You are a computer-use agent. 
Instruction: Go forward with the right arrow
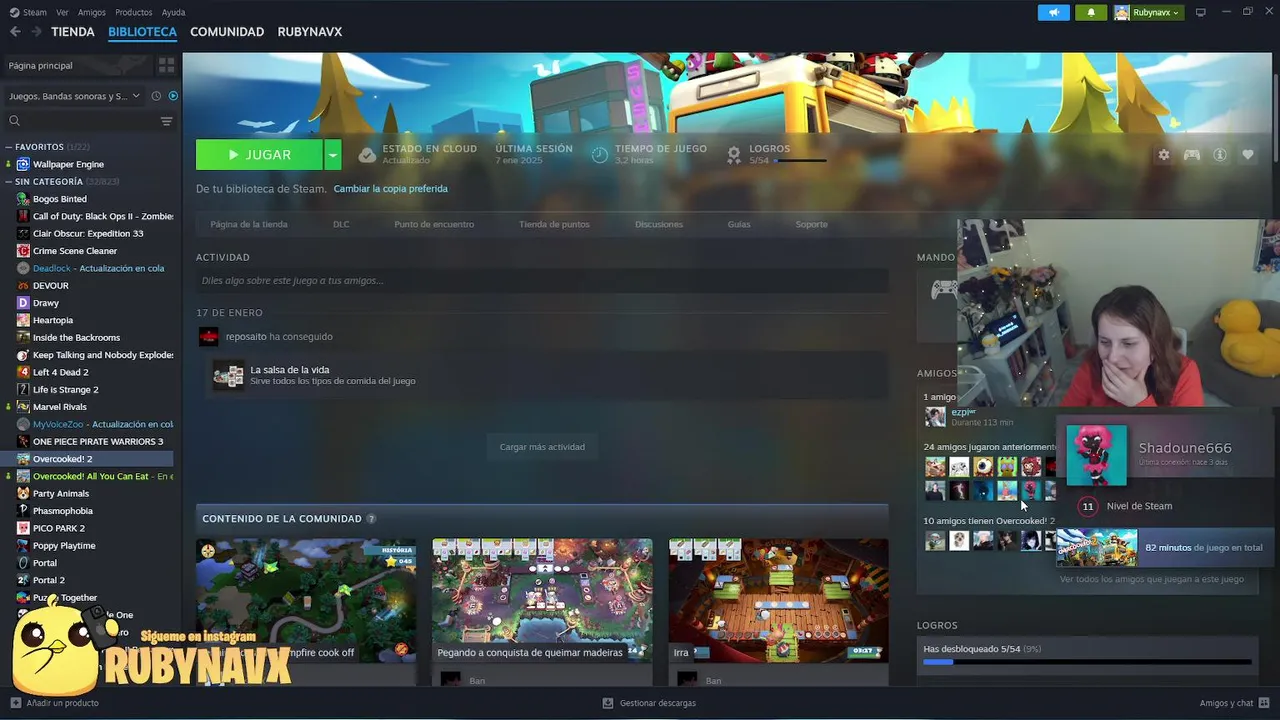click(36, 32)
